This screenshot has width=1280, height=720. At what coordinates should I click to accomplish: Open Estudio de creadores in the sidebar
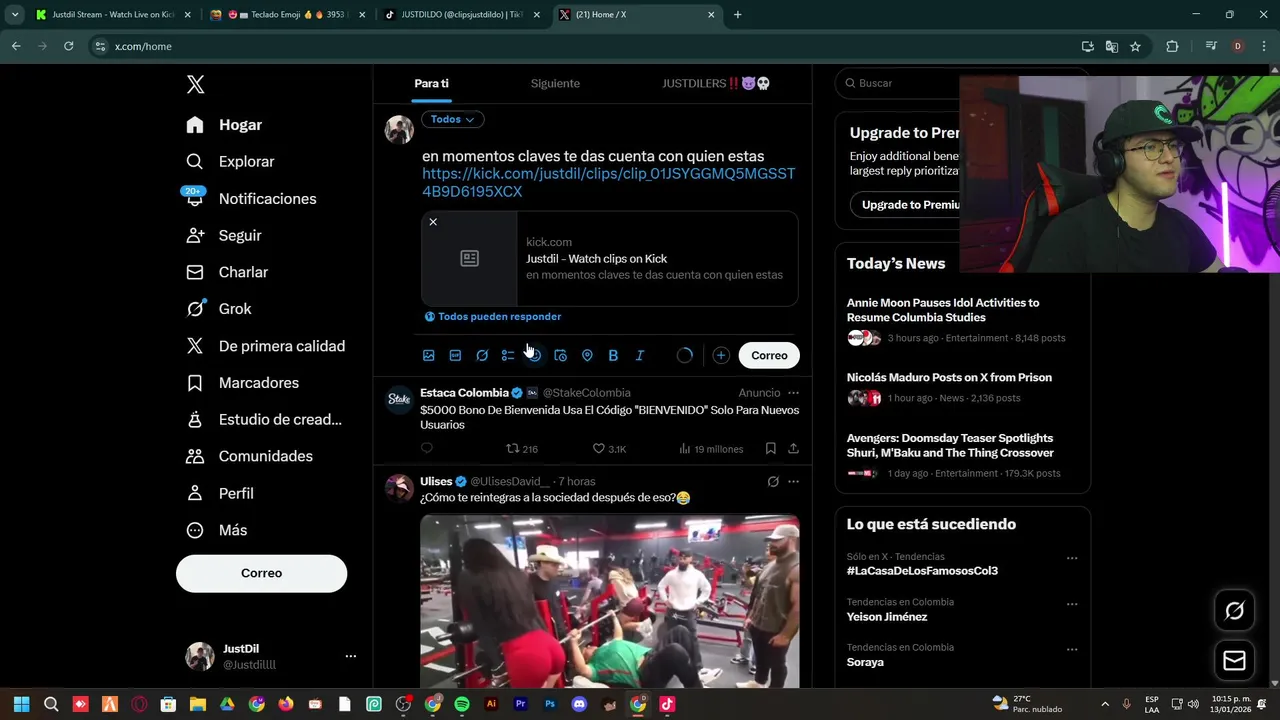[265, 419]
